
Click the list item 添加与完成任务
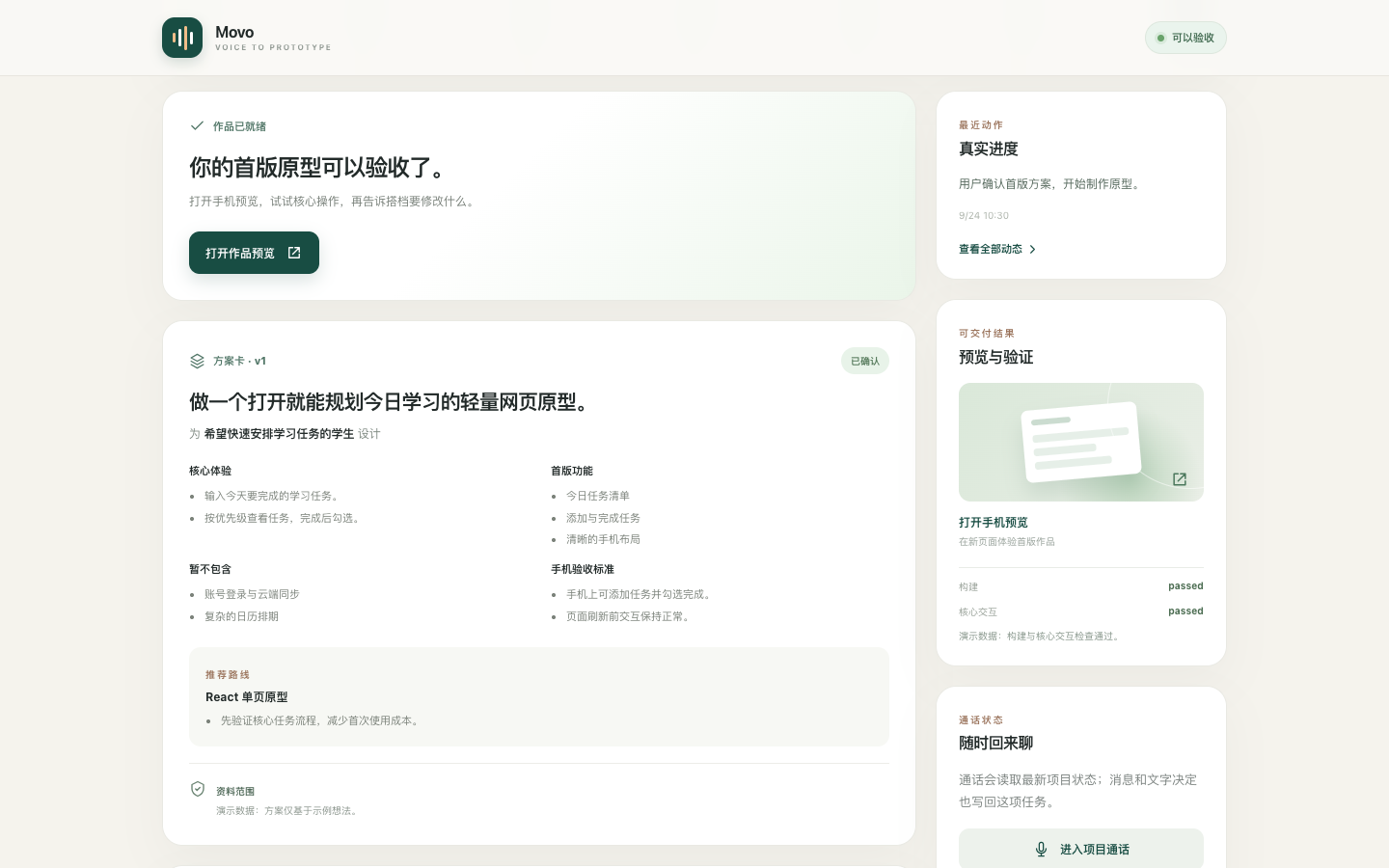(x=603, y=518)
